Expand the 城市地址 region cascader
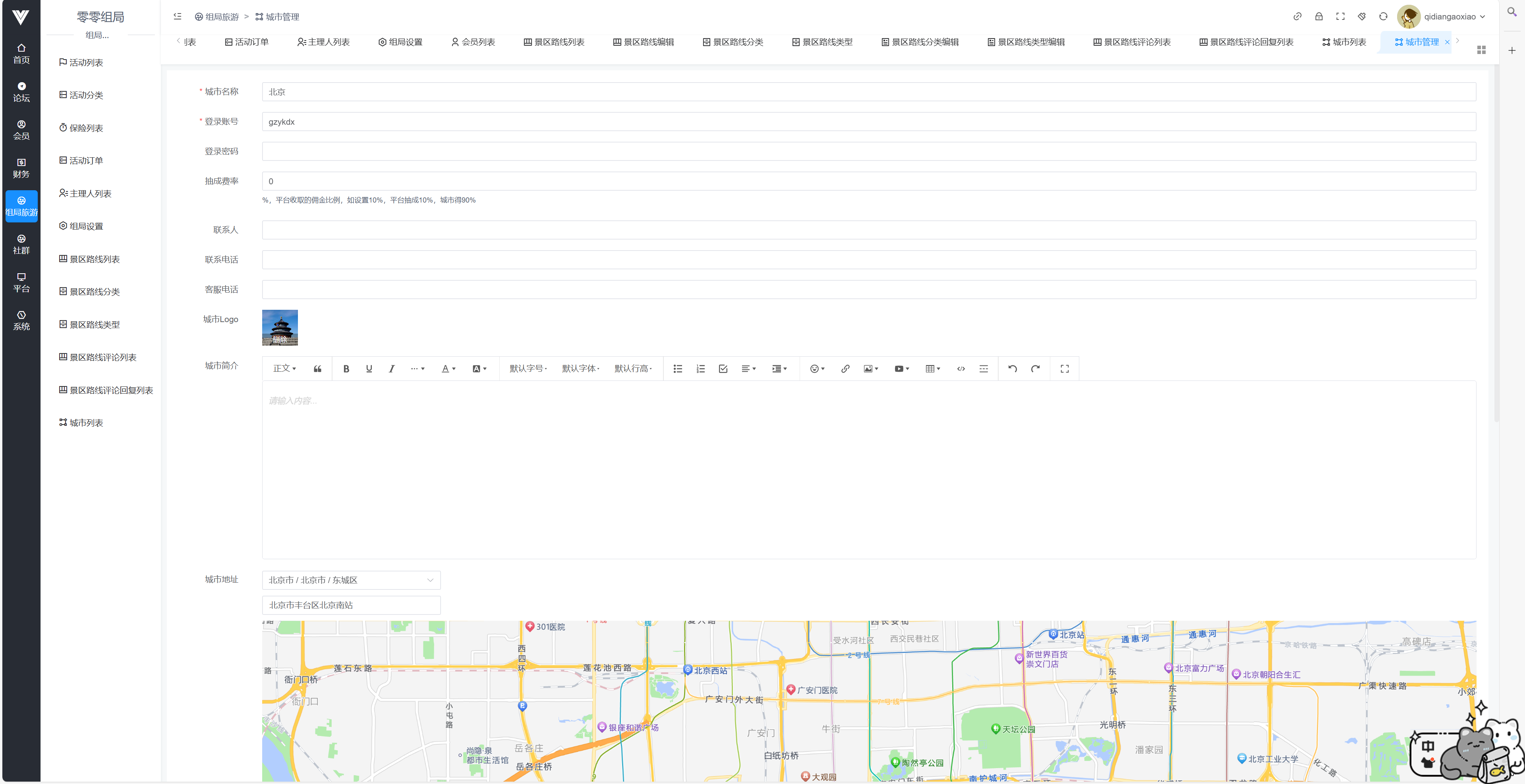 pyautogui.click(x=351, y=580)
